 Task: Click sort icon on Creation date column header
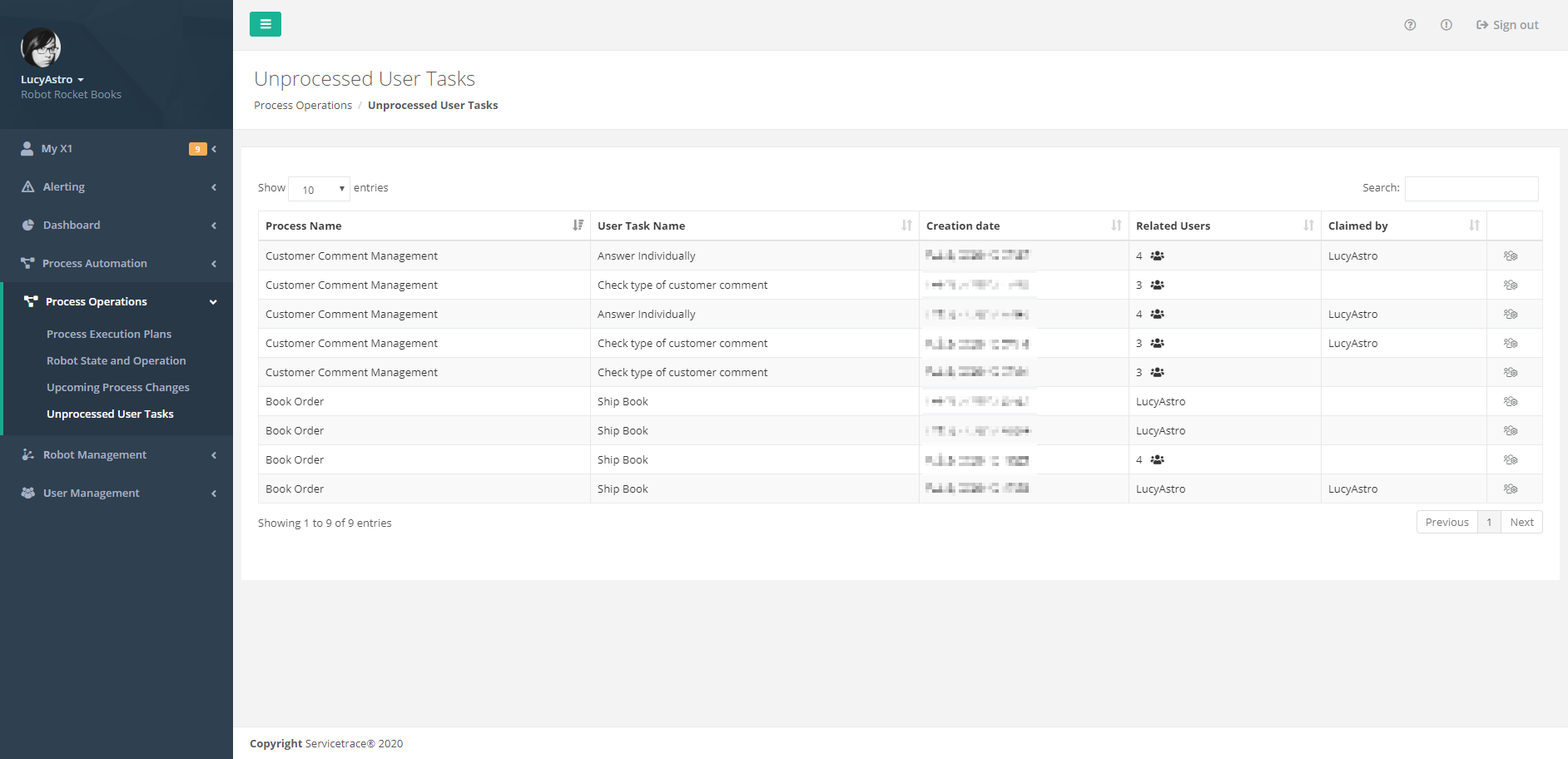pos(1117,225)
